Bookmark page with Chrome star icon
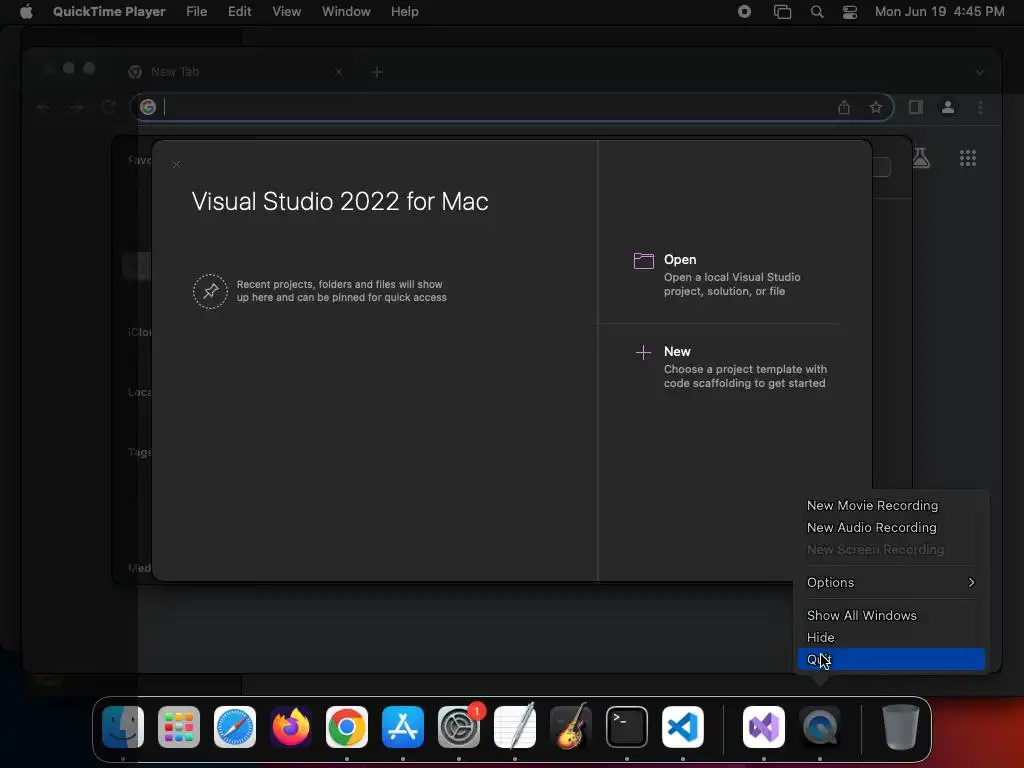 pos(876,107)
